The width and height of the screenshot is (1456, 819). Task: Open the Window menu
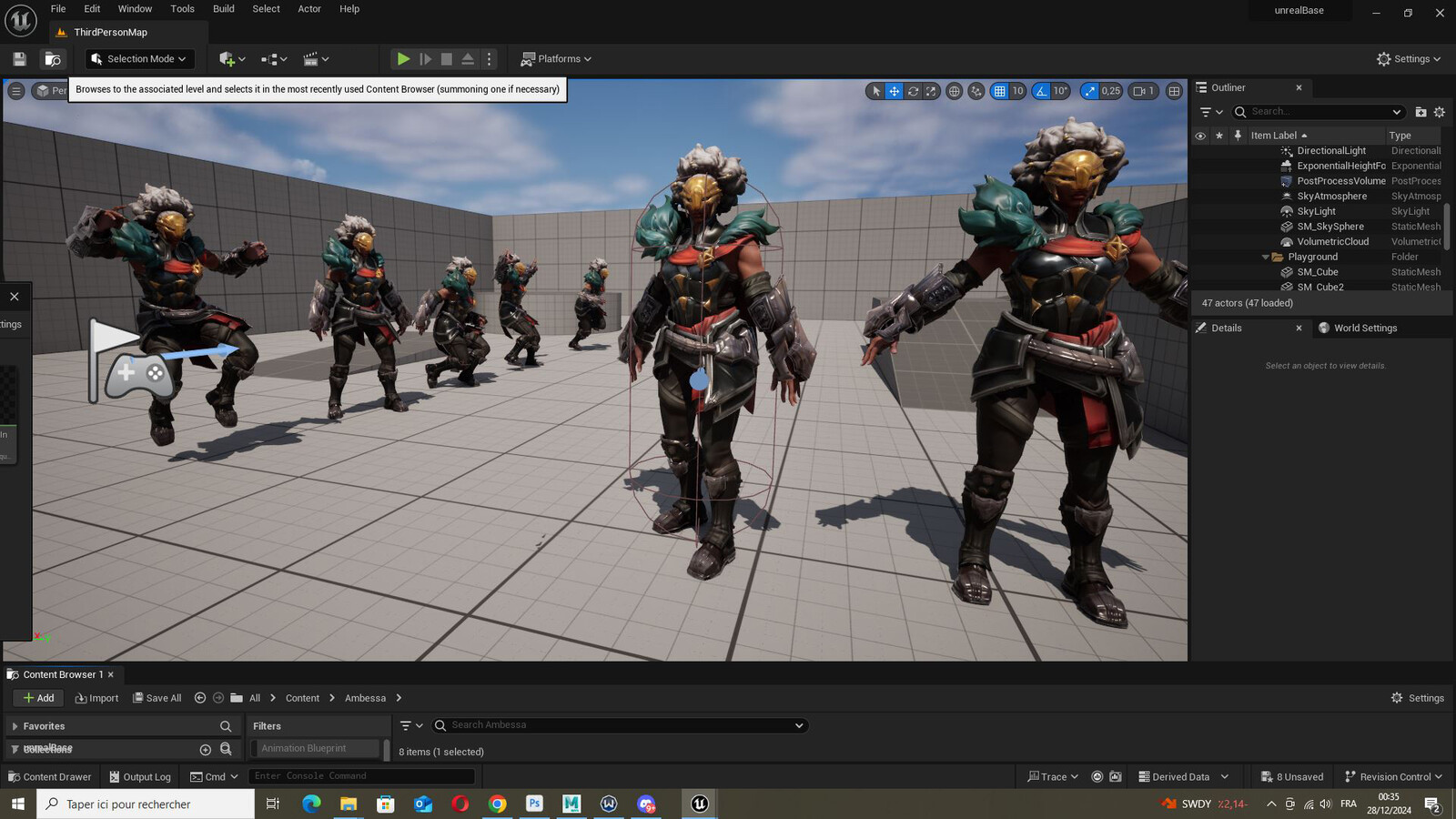point(135,9)
